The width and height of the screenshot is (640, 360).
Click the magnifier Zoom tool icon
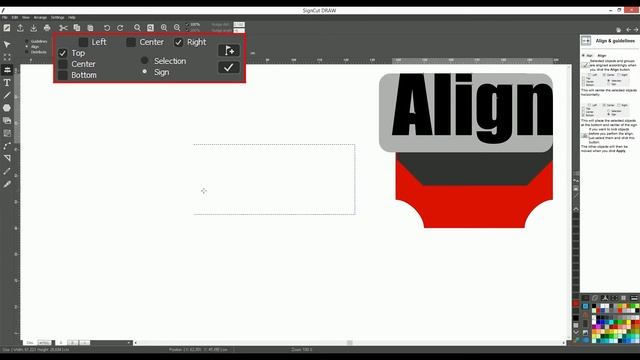coord(137,28)
